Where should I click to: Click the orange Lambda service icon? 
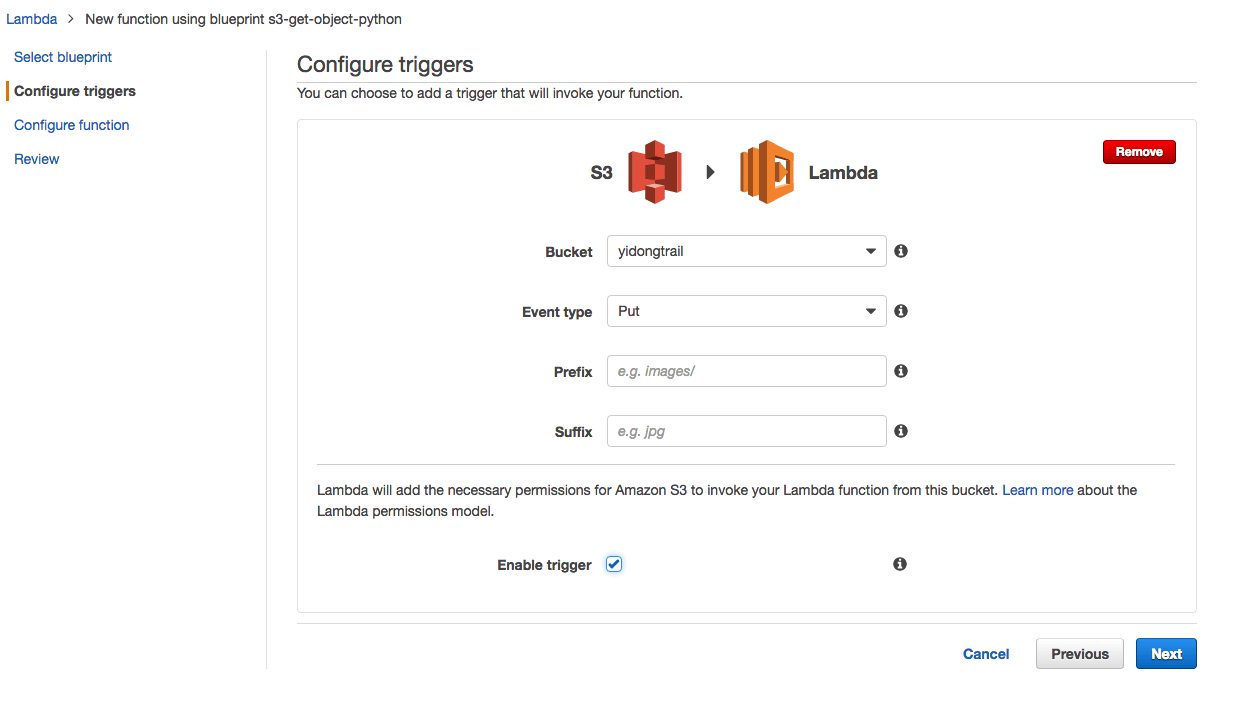(767, 172)
